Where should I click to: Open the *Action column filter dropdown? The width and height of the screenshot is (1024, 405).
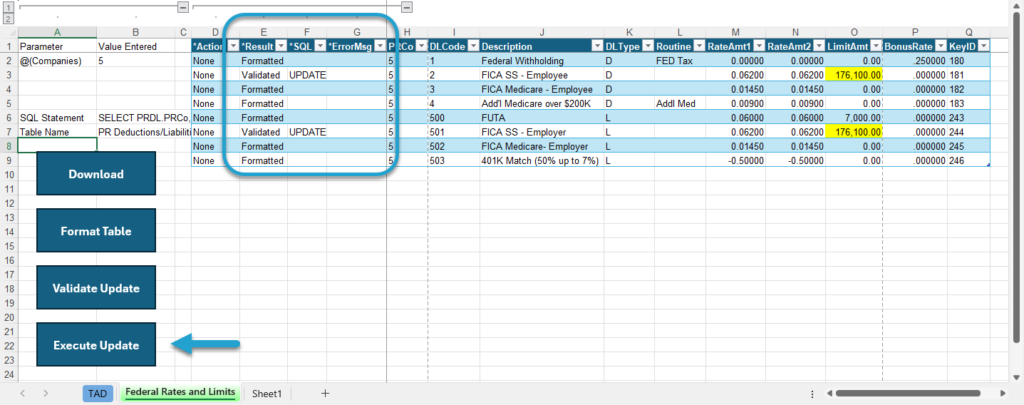click(233, 46)
